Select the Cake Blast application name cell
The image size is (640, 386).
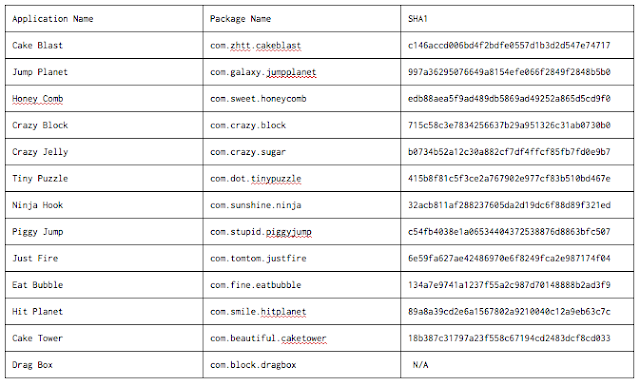point(104,45)
